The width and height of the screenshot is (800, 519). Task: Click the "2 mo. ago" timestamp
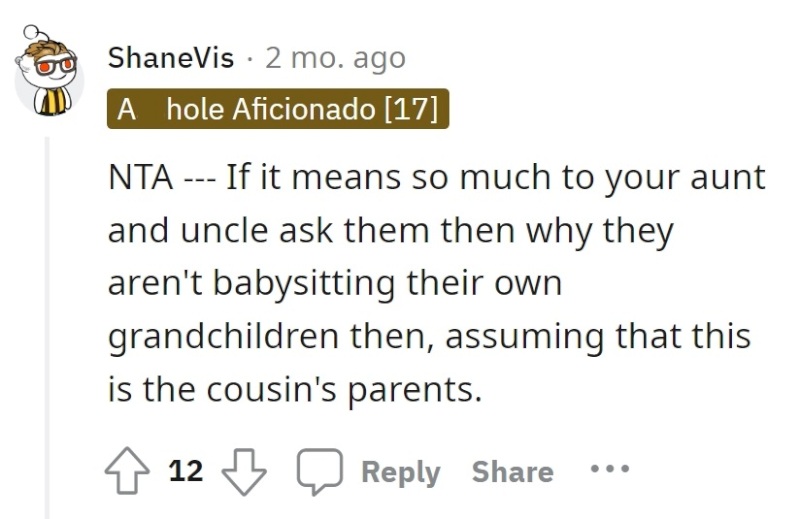(x=335, y=58)
